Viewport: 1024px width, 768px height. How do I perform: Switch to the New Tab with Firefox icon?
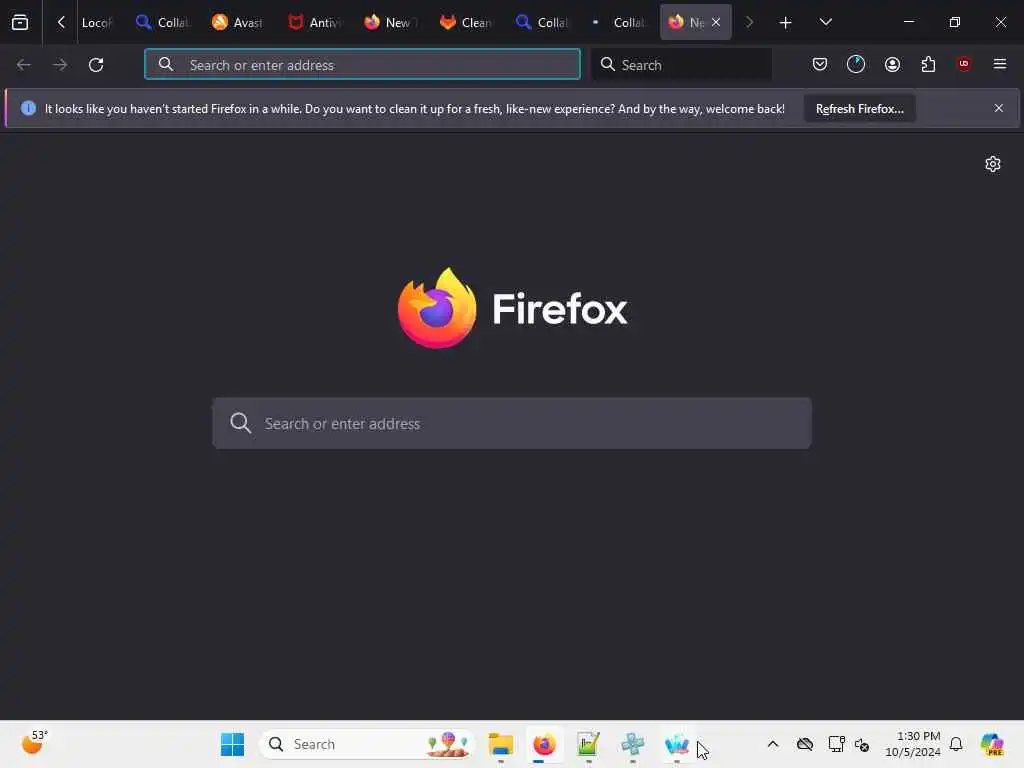(390, 22)
